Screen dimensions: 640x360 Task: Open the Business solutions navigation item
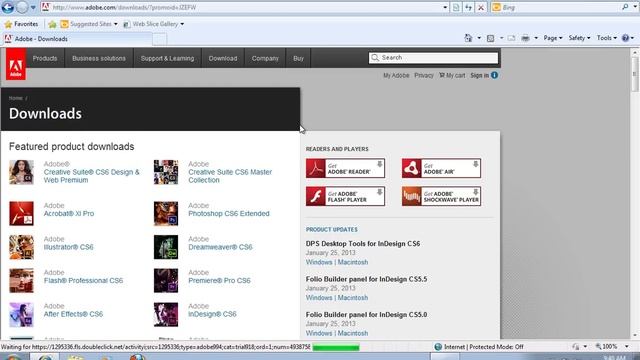point(99,58)
